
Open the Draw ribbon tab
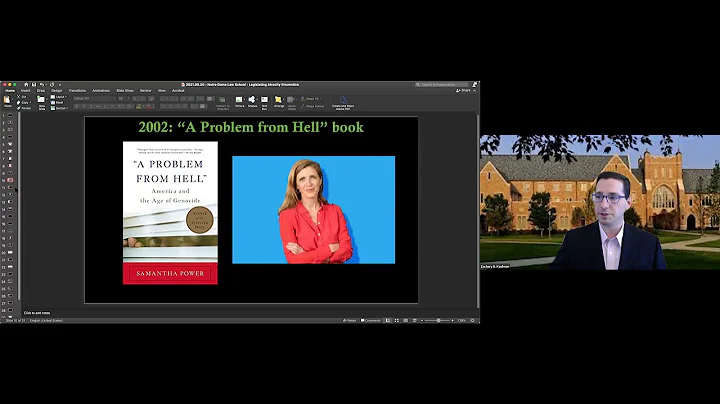41,90
